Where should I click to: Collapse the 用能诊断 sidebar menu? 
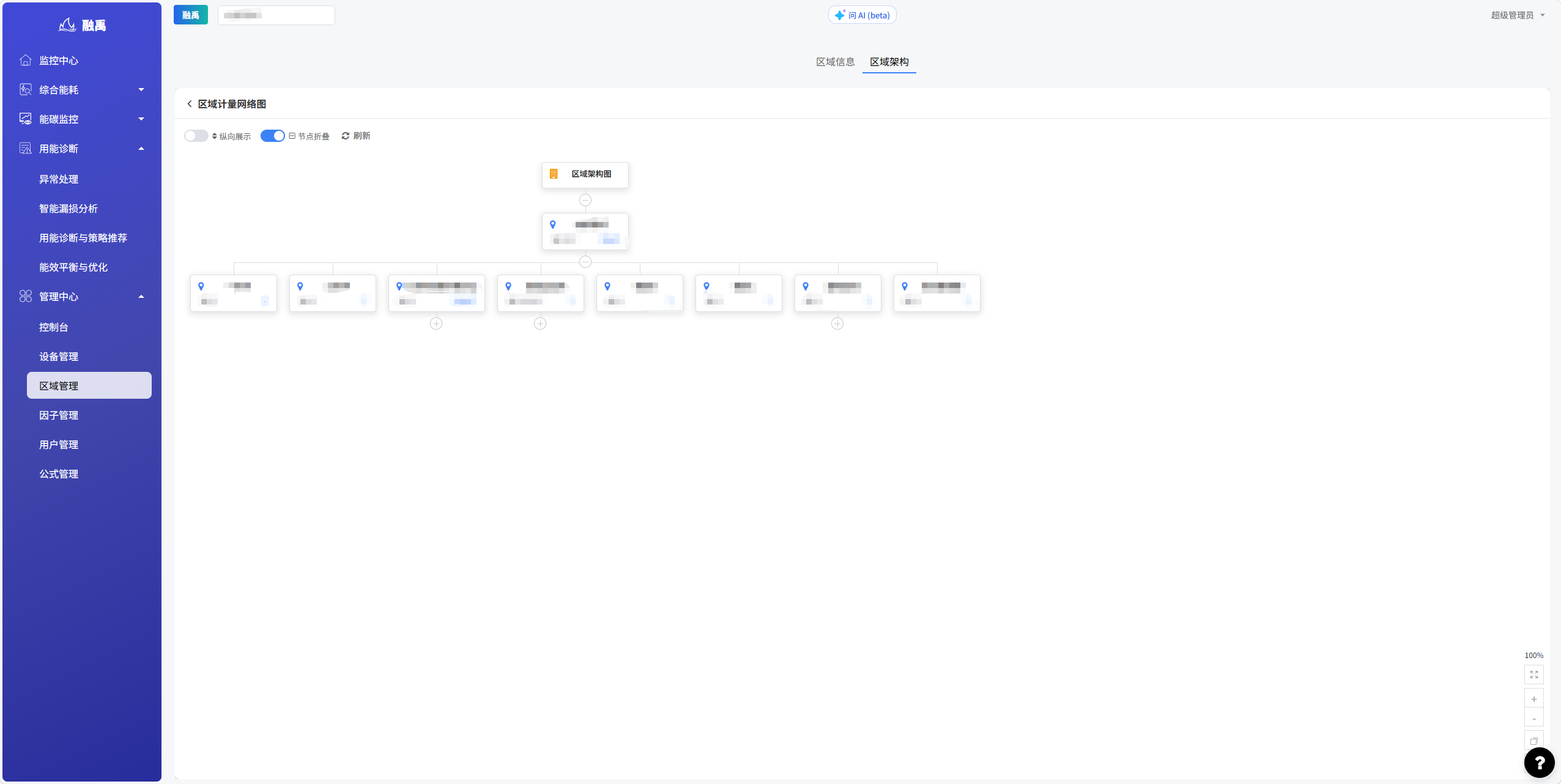(82, 149)
